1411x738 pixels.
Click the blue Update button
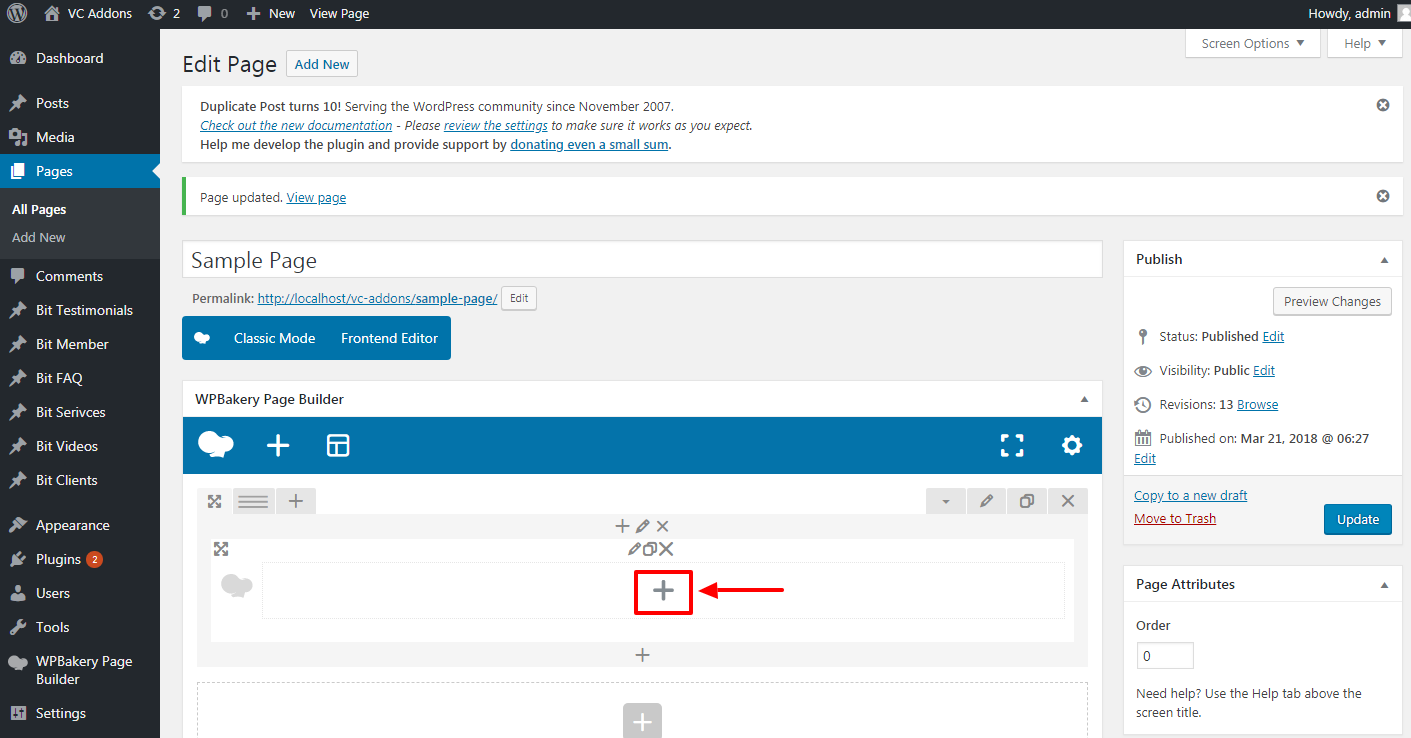[1357, 519]
